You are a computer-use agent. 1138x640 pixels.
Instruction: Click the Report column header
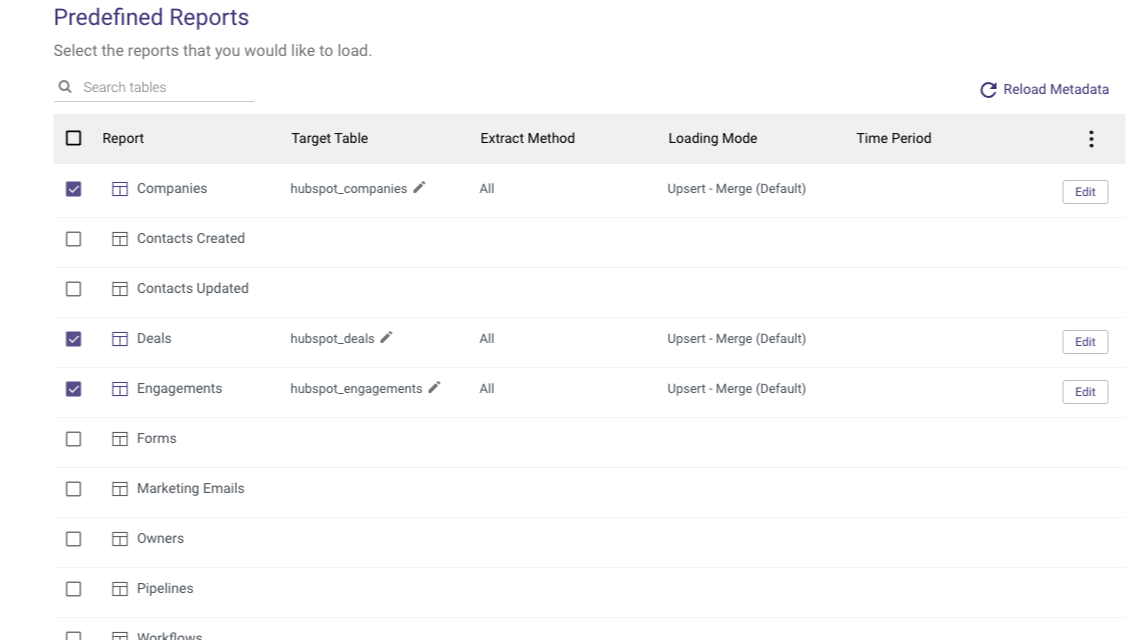[123, 138]
